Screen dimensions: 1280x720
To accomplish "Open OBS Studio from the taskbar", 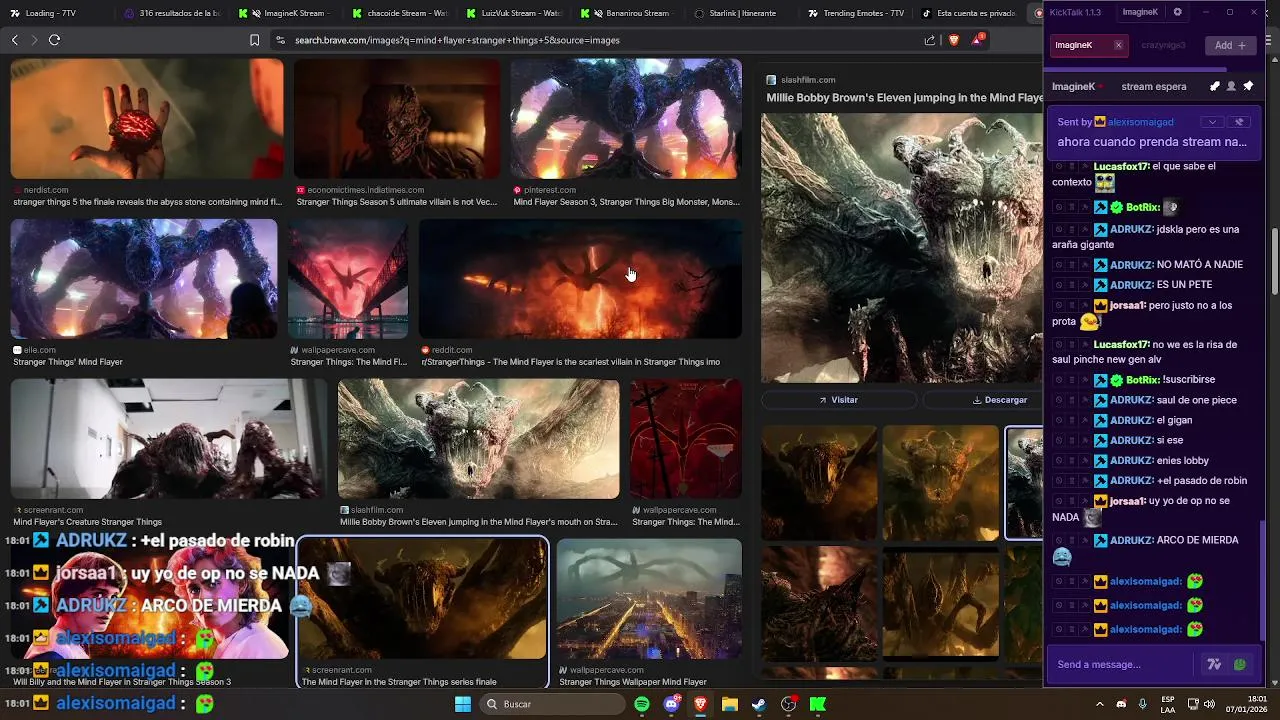I will [x=789, y=704].
